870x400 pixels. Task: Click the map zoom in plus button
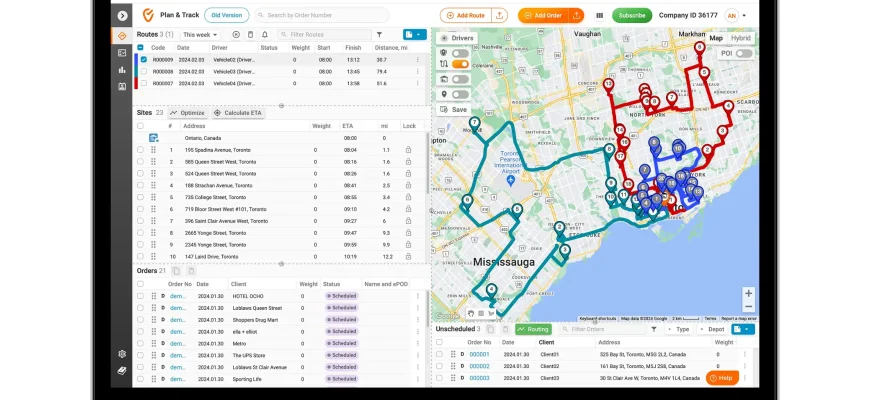(x=748, y=294)
